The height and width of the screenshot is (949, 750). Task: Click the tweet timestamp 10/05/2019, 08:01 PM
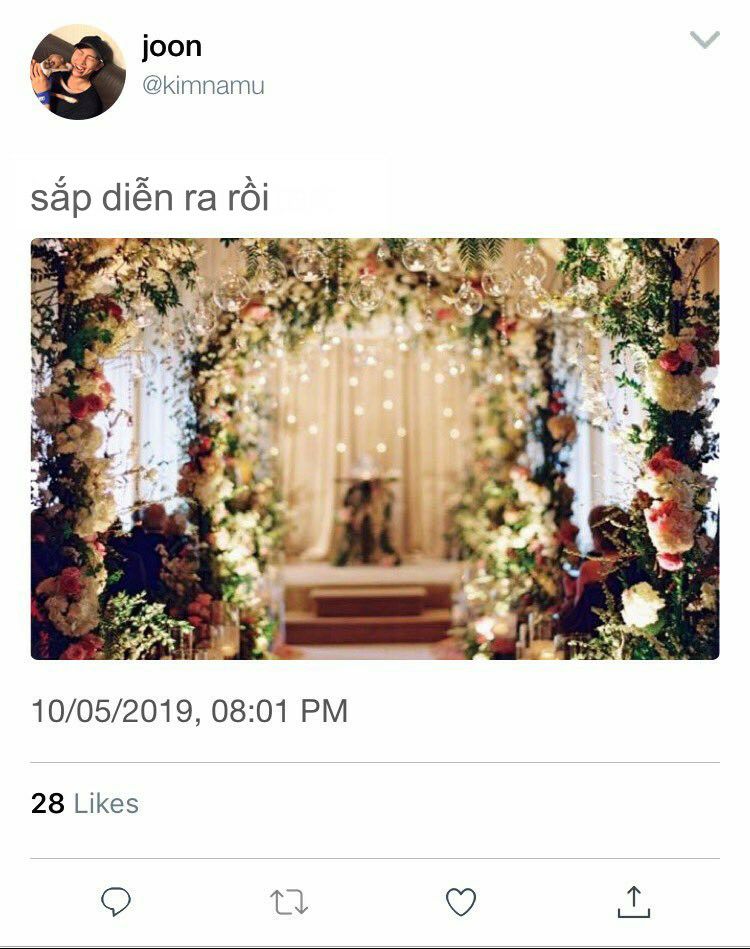pos(189,711)
